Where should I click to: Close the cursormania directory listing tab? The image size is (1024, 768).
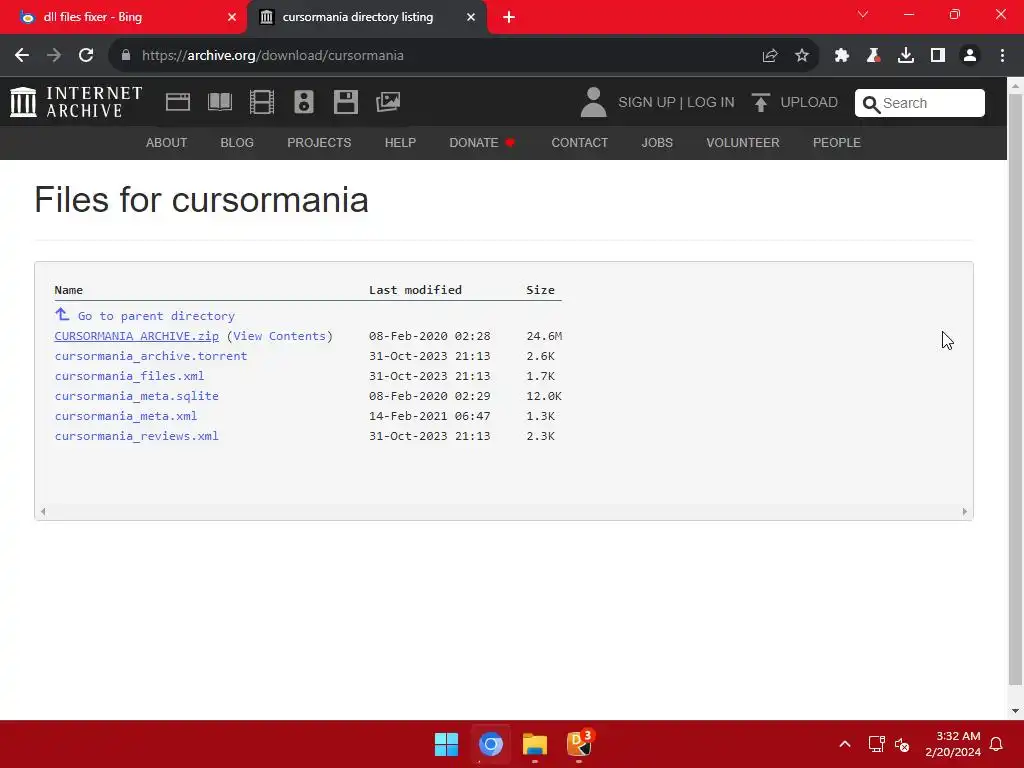470,18
